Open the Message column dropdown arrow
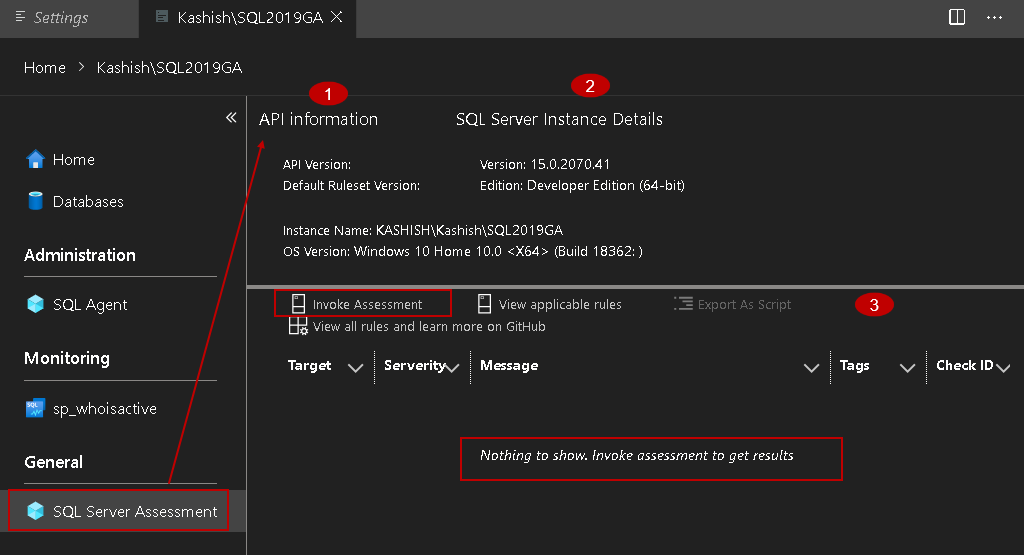This screenshot has height=555, width=1024. [812, 368]
